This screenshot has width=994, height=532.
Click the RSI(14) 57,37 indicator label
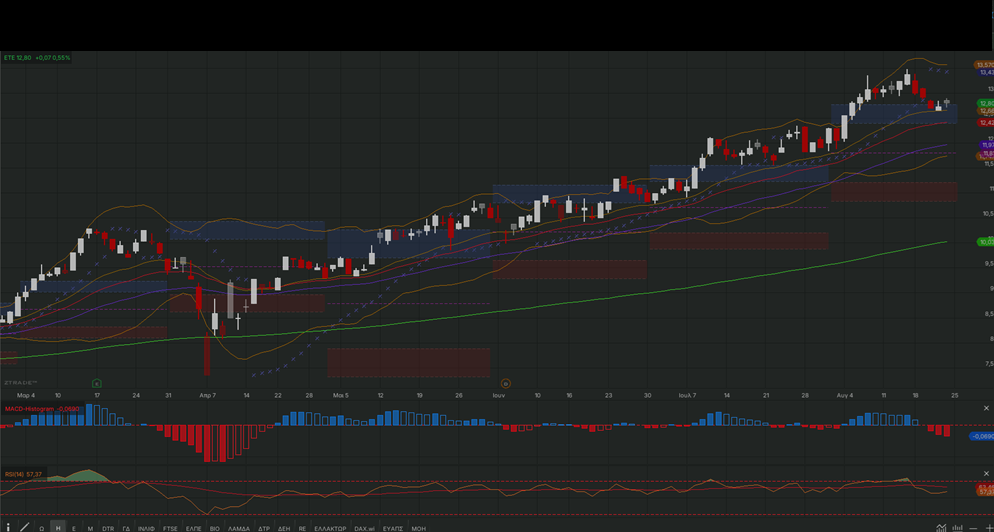point(24,474)
